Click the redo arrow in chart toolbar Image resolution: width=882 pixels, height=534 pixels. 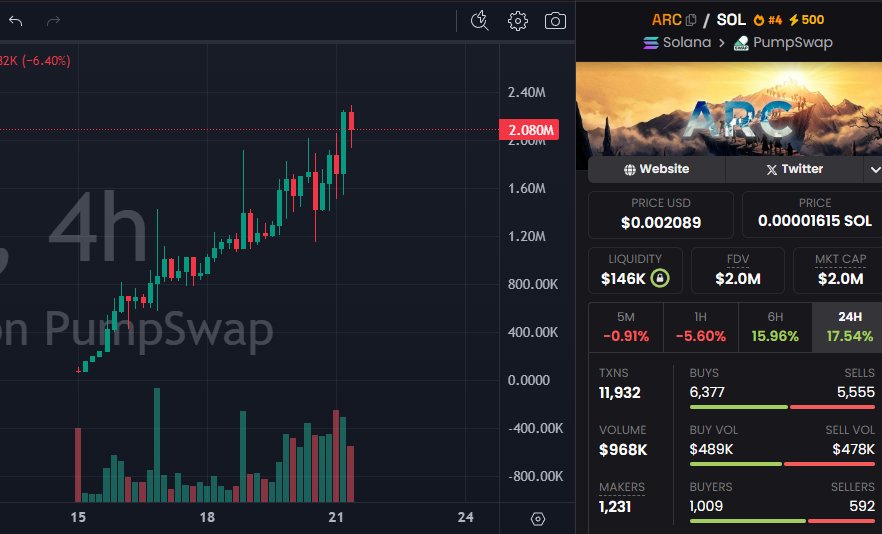[x=54, y=20]
